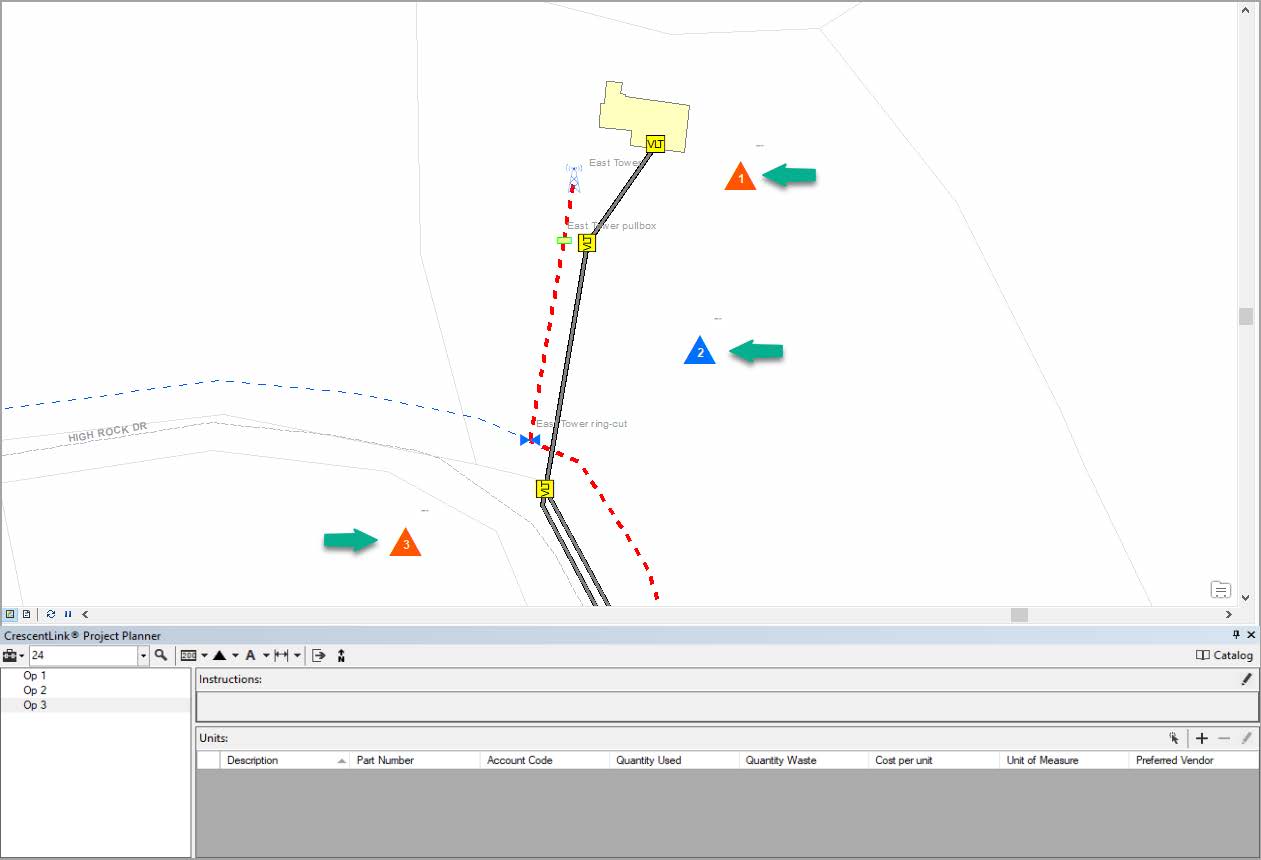The image size is (1261, 860).
Task: Toggle the map view icon in bottom toolbar
Action: click(x=9, y=614)
